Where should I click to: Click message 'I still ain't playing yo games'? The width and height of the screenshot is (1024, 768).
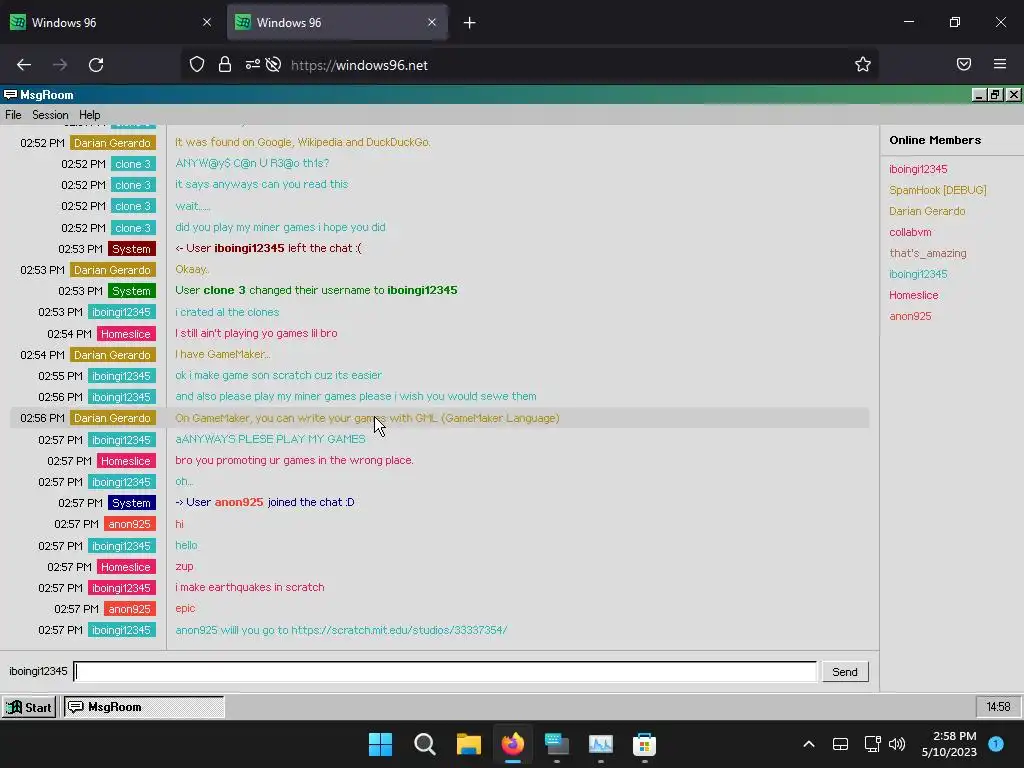[256, 333]
